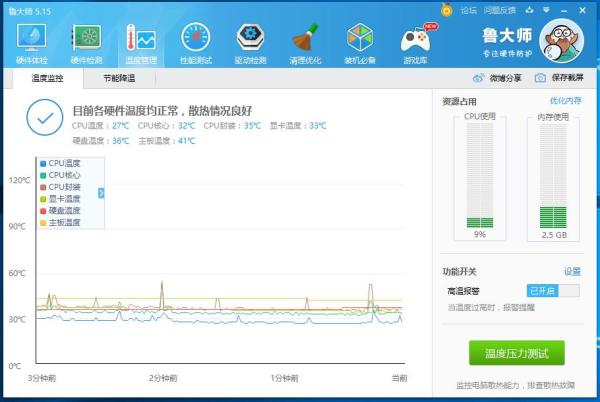Expand the chart legend with blue arrow
This screenshot has height=402, width=600.
point(101,193)
